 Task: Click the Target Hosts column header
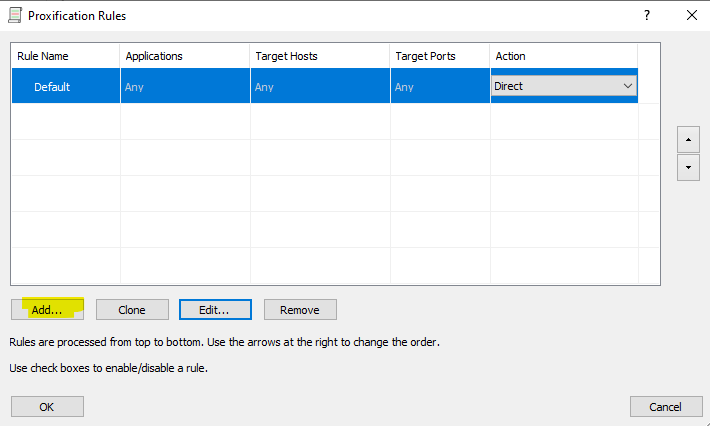(287, 56)
